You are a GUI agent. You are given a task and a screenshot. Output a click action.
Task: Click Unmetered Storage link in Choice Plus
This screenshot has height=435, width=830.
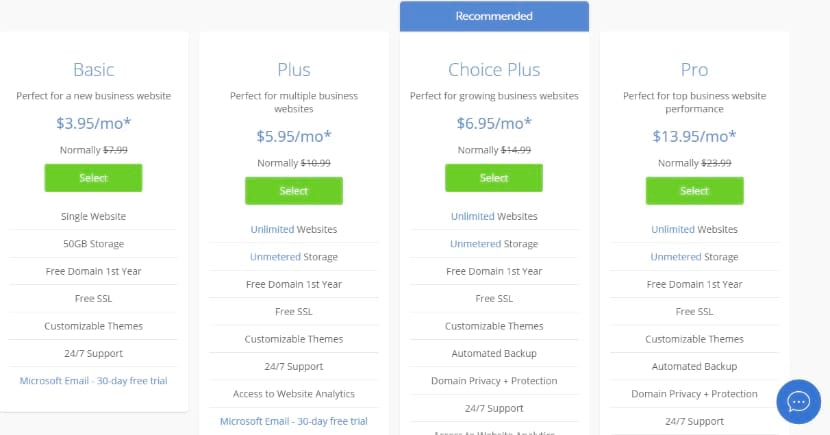pos(474,244)
